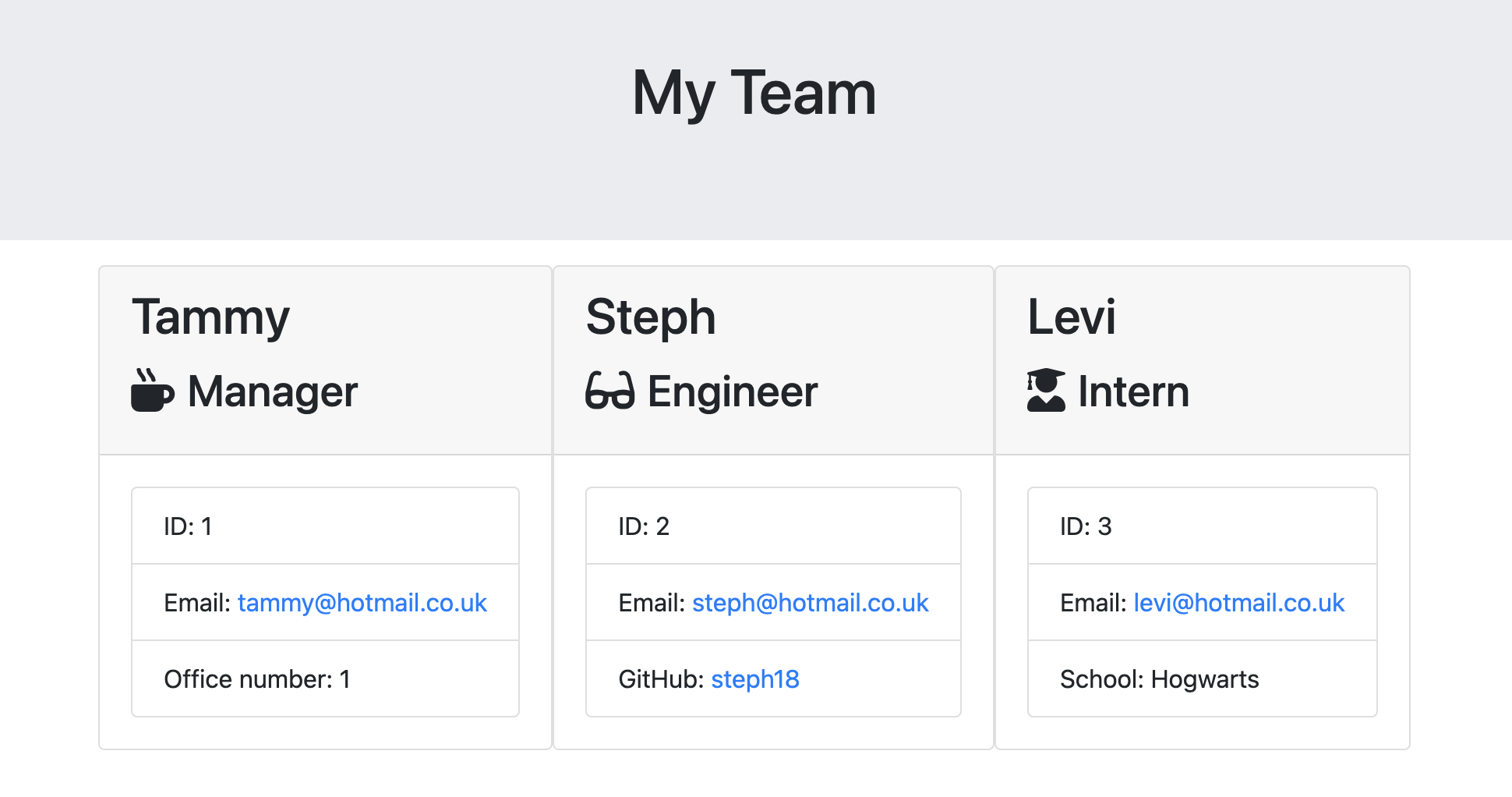Open steph@hotmail.co.uk email link
Screen dimensions: 1512x797
click(811, 603)
